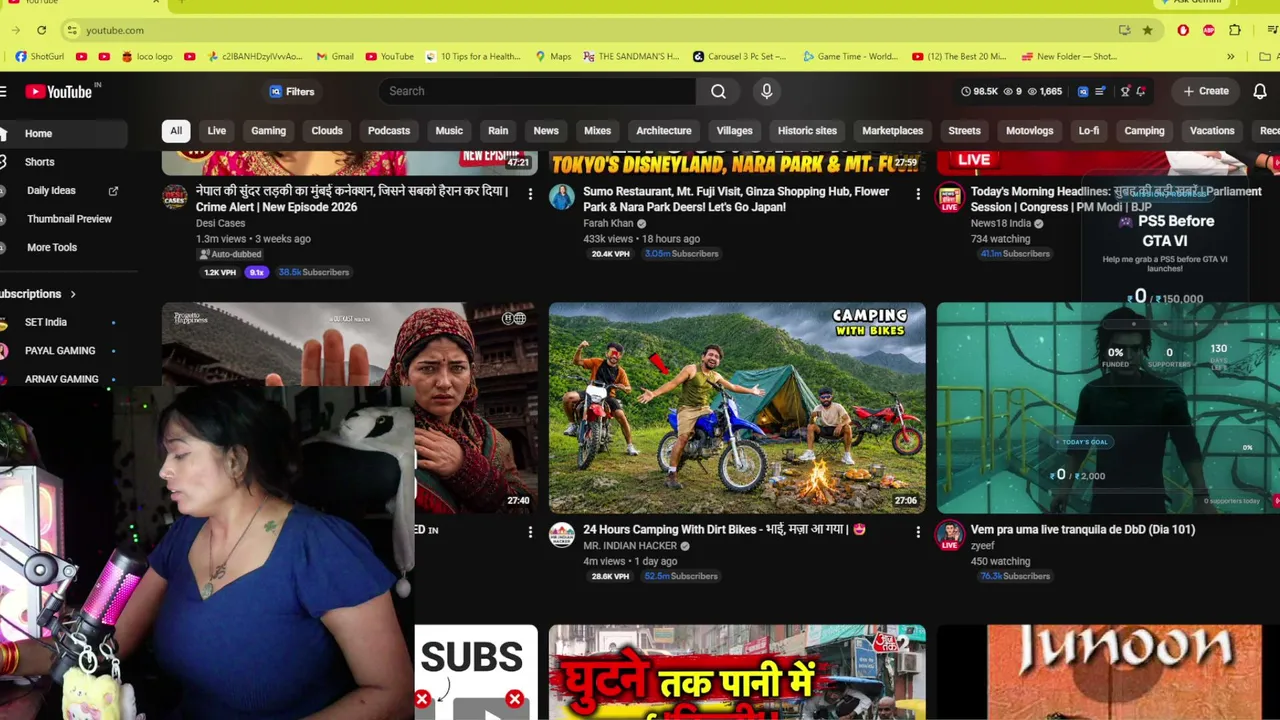Show Architecture videos chip

point(664,131)
